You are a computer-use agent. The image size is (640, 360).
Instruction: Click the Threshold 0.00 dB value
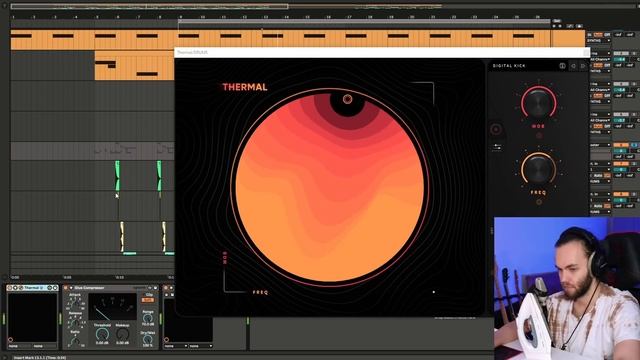(102, 343)
